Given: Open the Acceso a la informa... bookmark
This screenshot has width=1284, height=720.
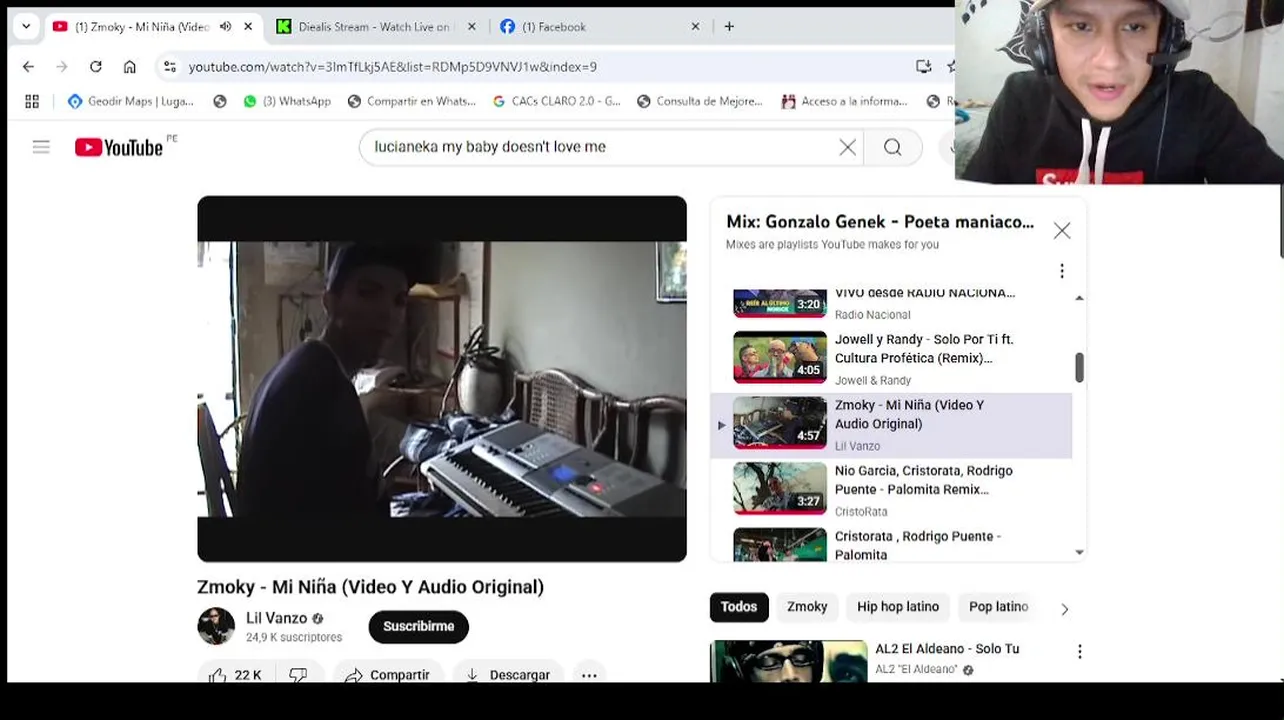Looking at the screenshot, I should [844, 101].
